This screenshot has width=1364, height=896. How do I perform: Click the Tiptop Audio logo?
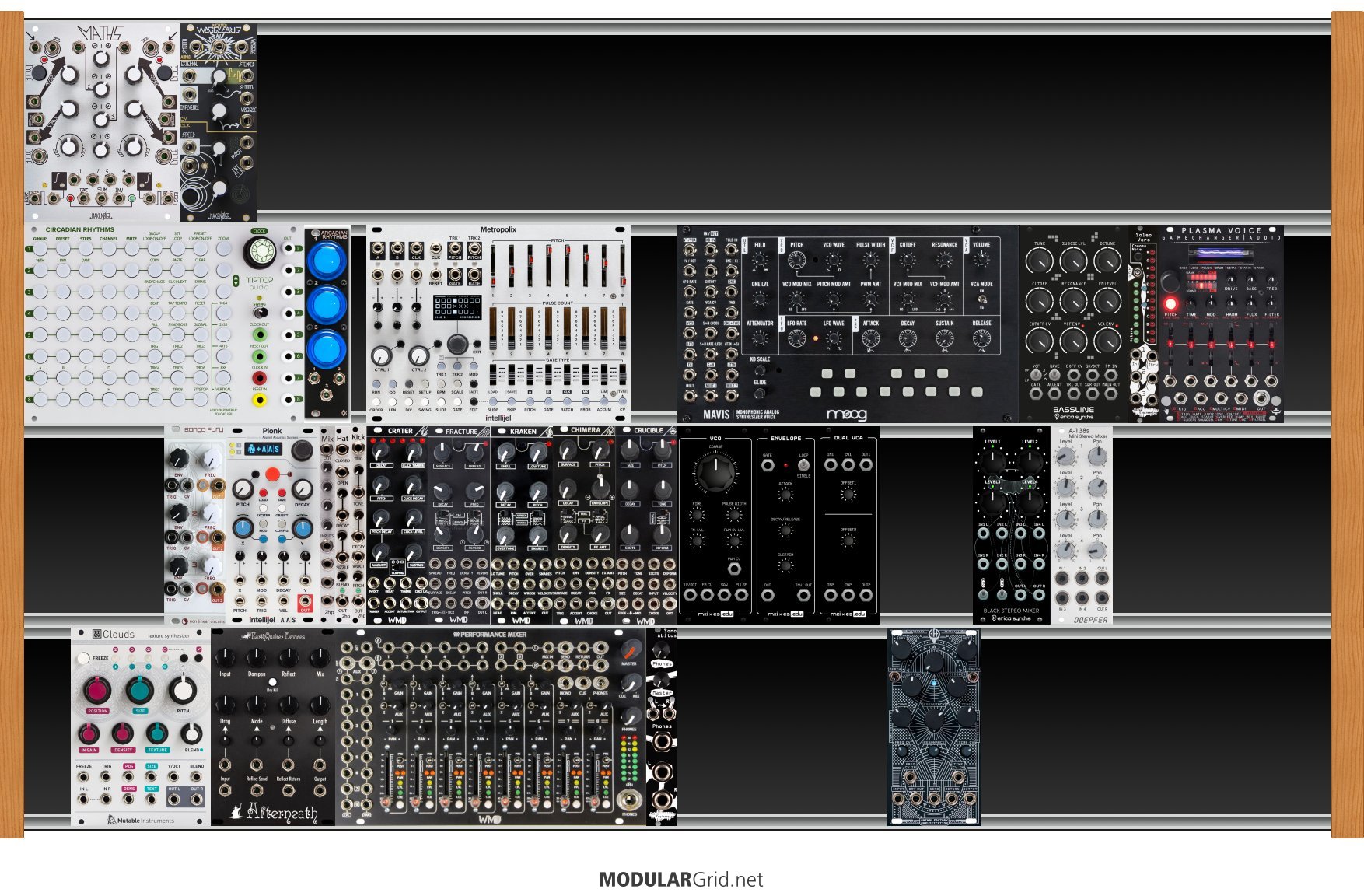click(x=258, y=282)
